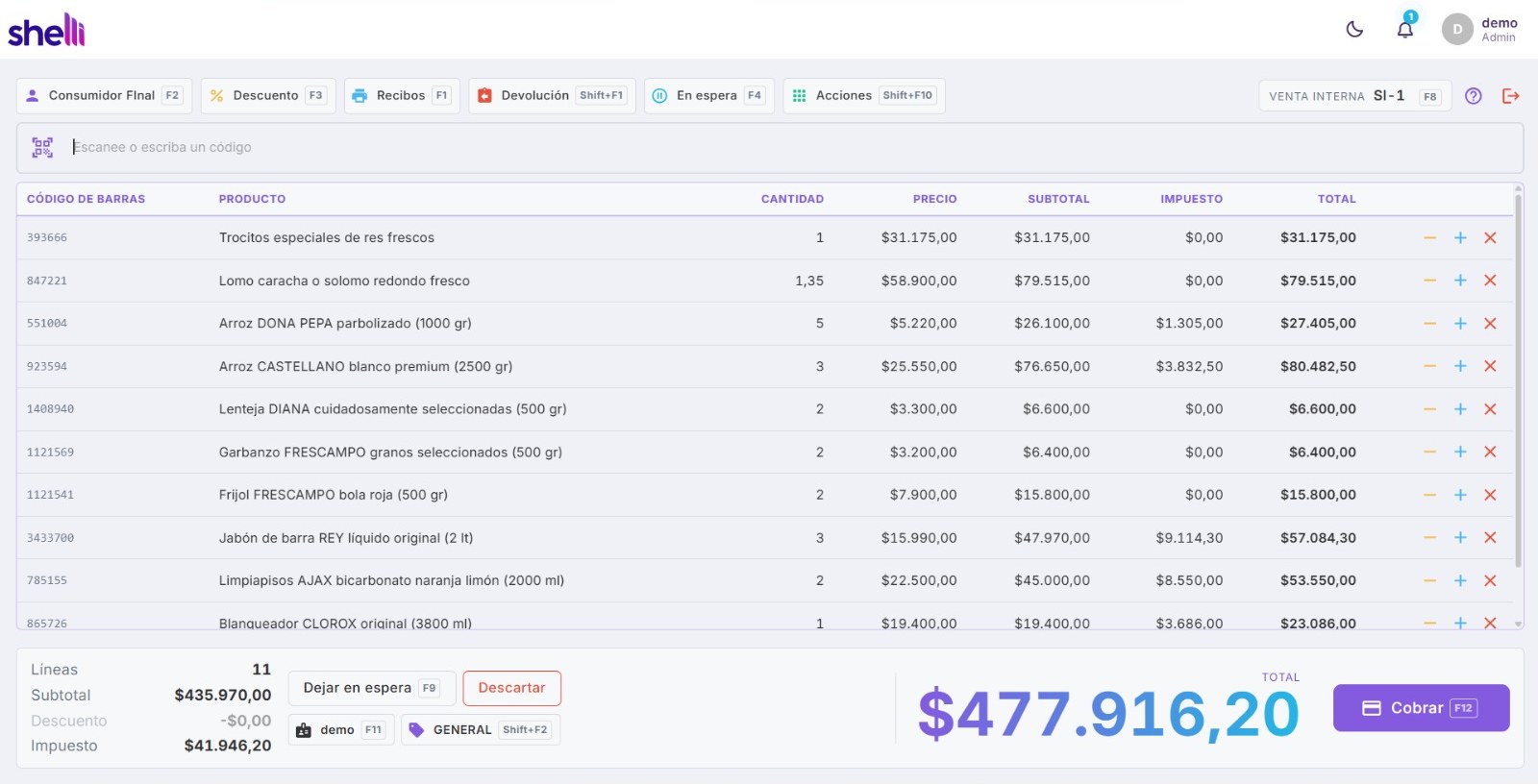Increase quantity of Arroz CASTELLANO

pyautogui.click(x=1460, y=366)
